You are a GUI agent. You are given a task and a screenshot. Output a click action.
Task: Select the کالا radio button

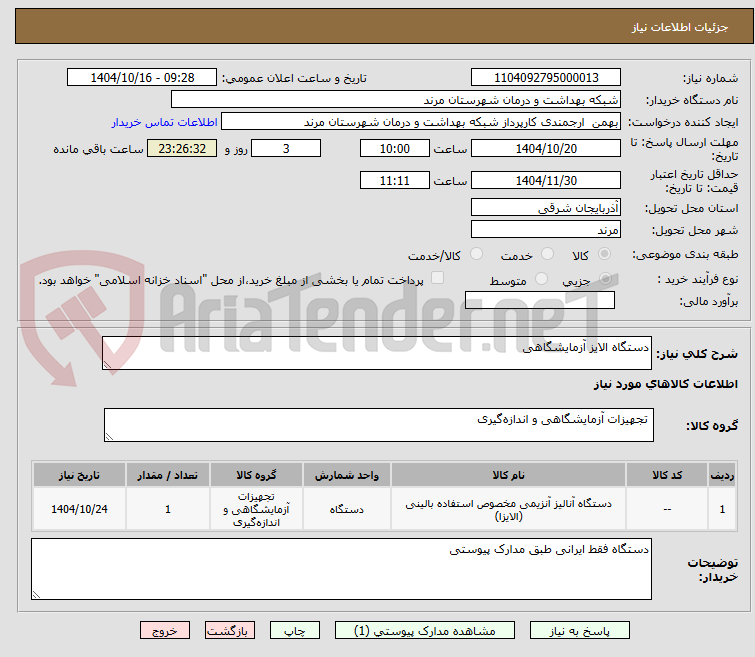[604, 254]
